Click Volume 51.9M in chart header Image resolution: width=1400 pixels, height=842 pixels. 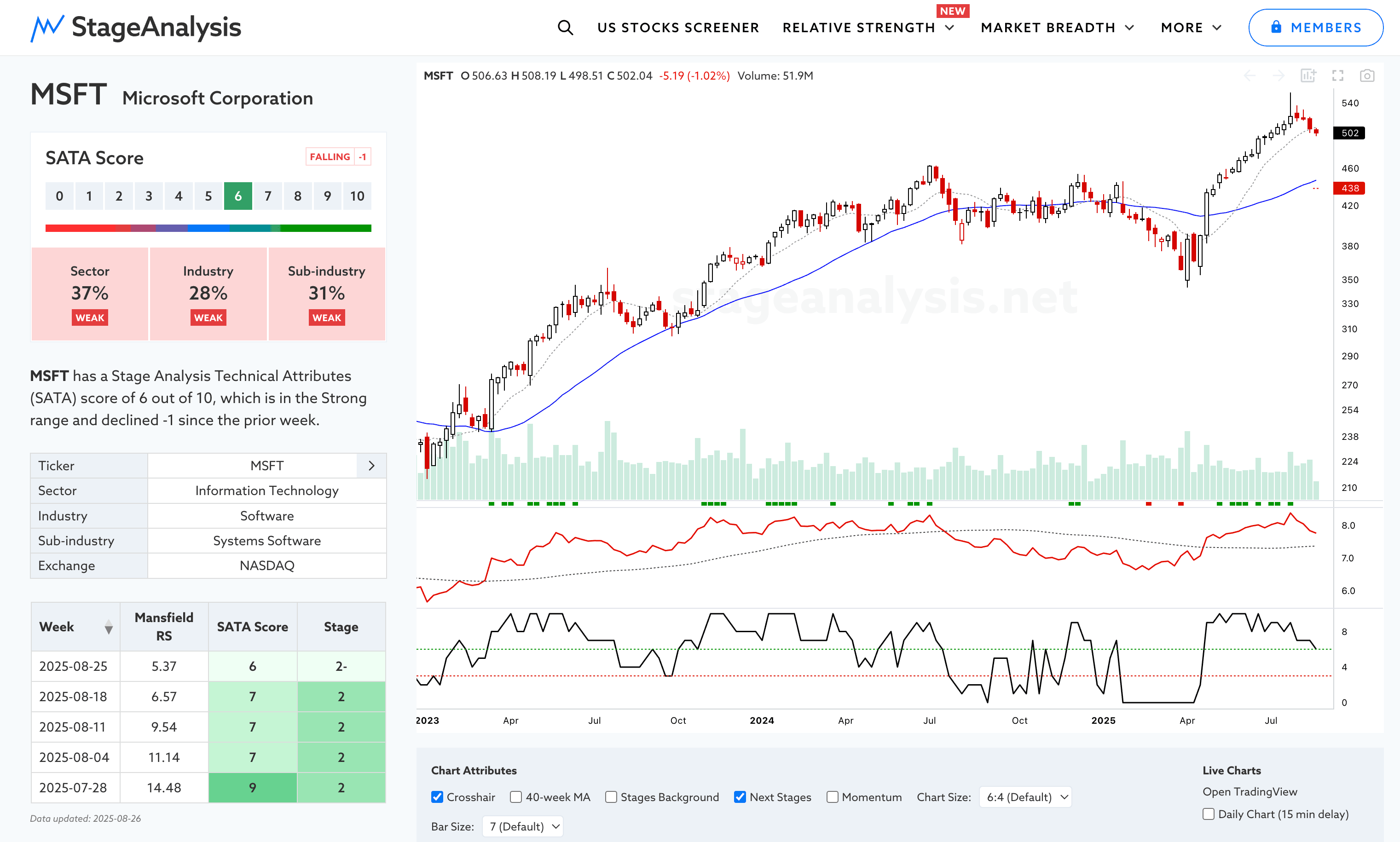(x=775, y=75)
